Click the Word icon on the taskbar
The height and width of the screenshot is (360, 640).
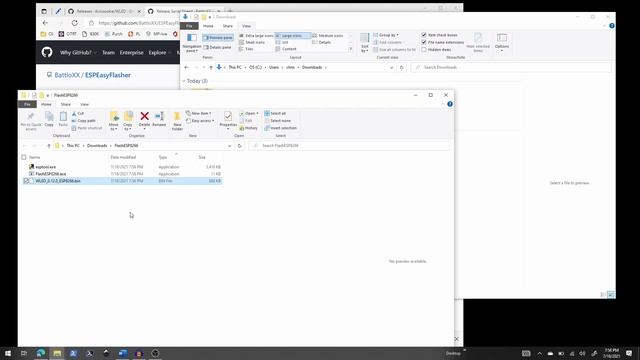point(122,353)
